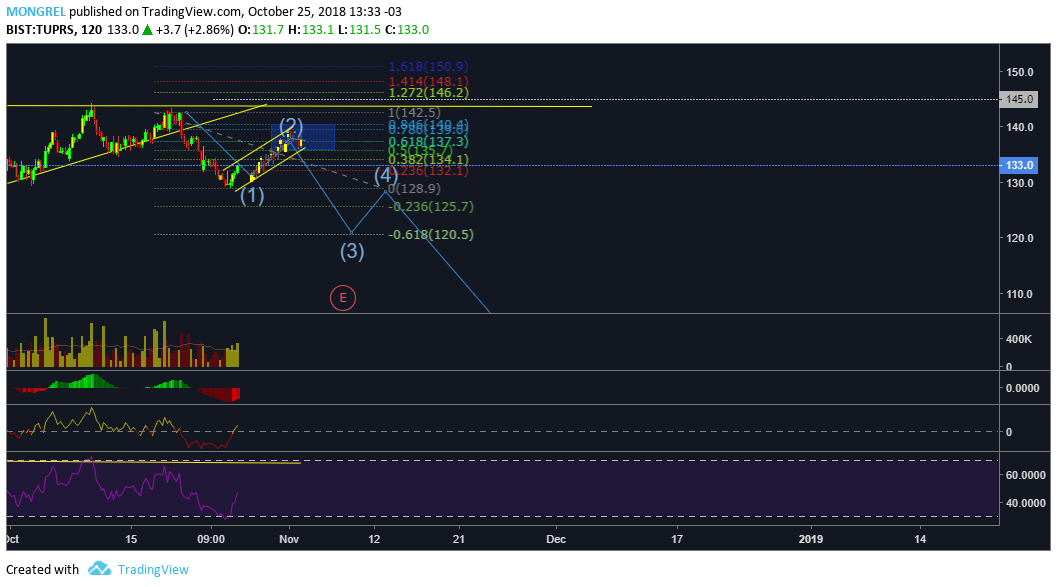Click the 2019 label on time axis
Screen dimensions: 1057x587
pos(810,539)
